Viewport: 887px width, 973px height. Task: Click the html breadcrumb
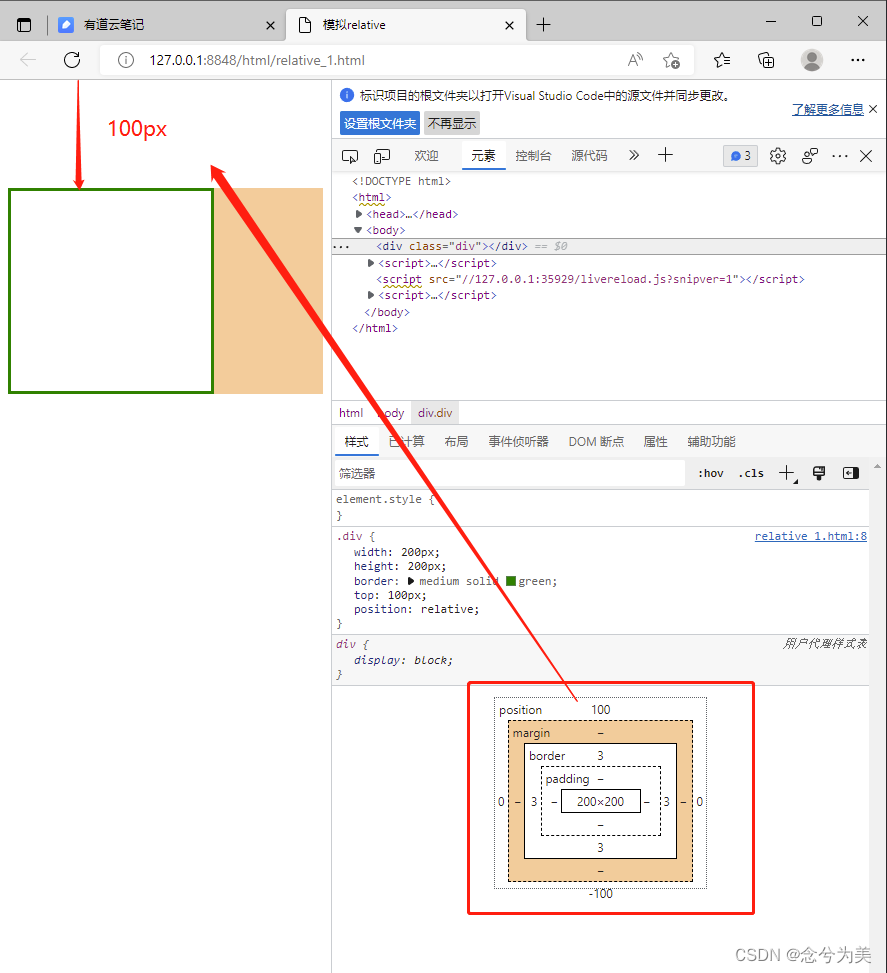pyautogui.click(x=351, y=413)
